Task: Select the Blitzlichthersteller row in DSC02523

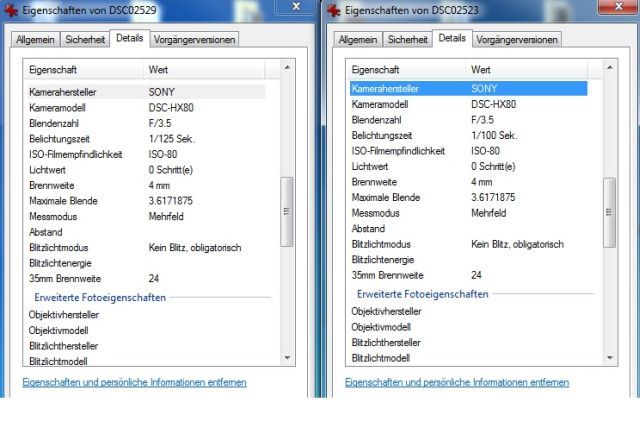Action: 469,342
